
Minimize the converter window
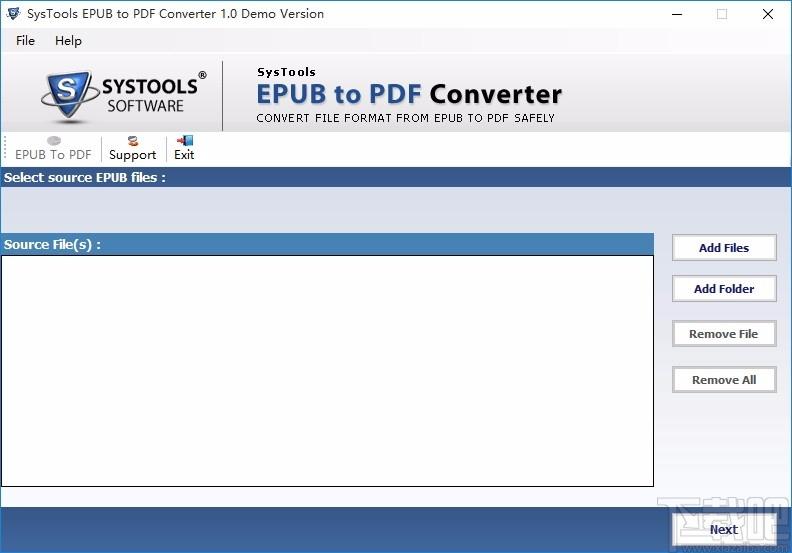[677, 14]
